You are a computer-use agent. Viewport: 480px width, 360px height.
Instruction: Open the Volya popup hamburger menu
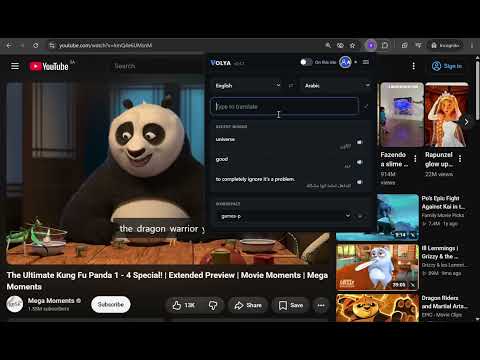[366, 62]
